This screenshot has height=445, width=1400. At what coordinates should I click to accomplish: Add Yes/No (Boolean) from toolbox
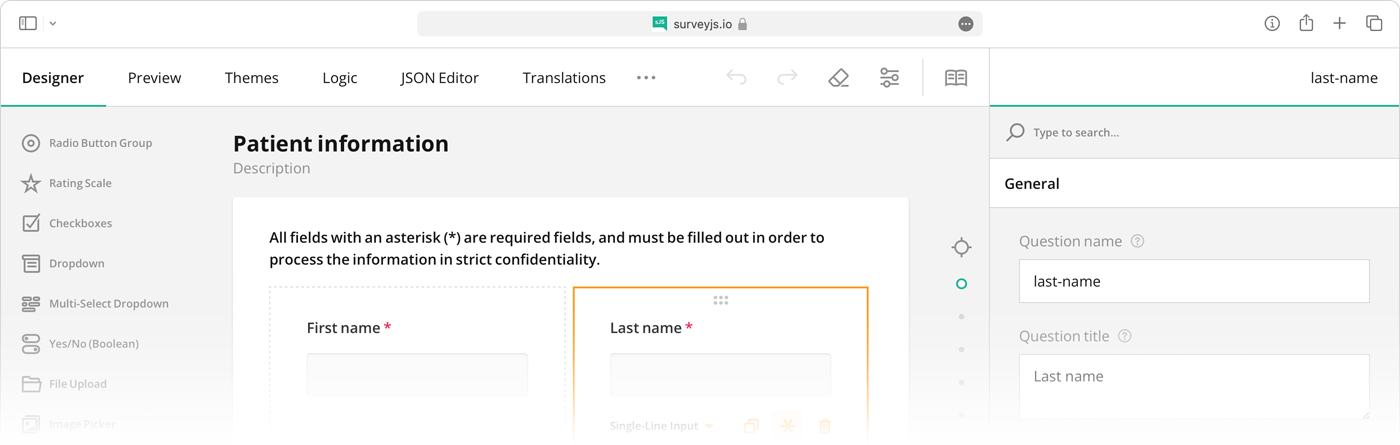(x=93, y=344)
